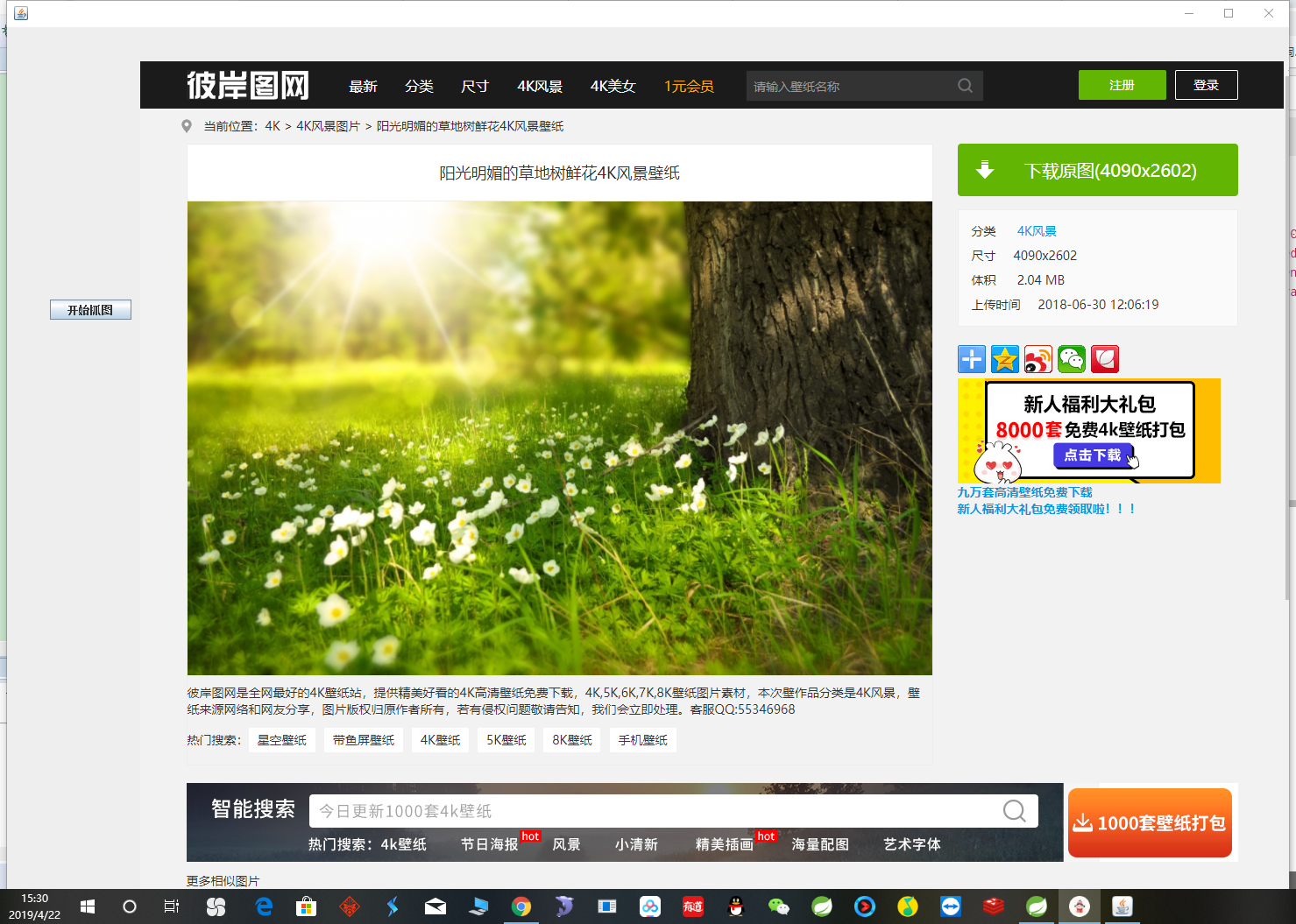Share via the green WeChat icon below the info panel
This screenshot has height=924, width=1296.
tap(1072, 359)
